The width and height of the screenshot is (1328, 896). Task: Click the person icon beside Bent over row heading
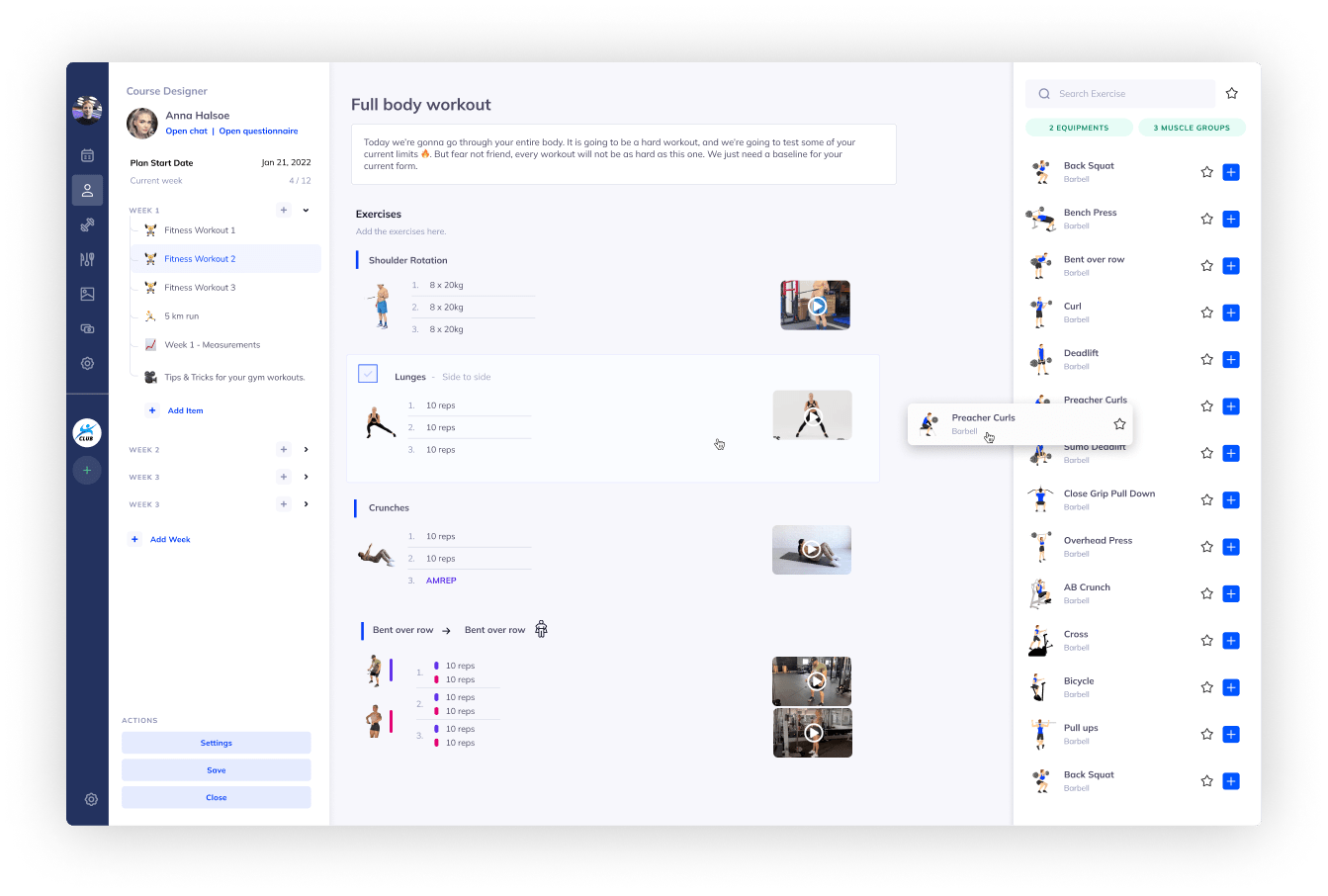541,629
